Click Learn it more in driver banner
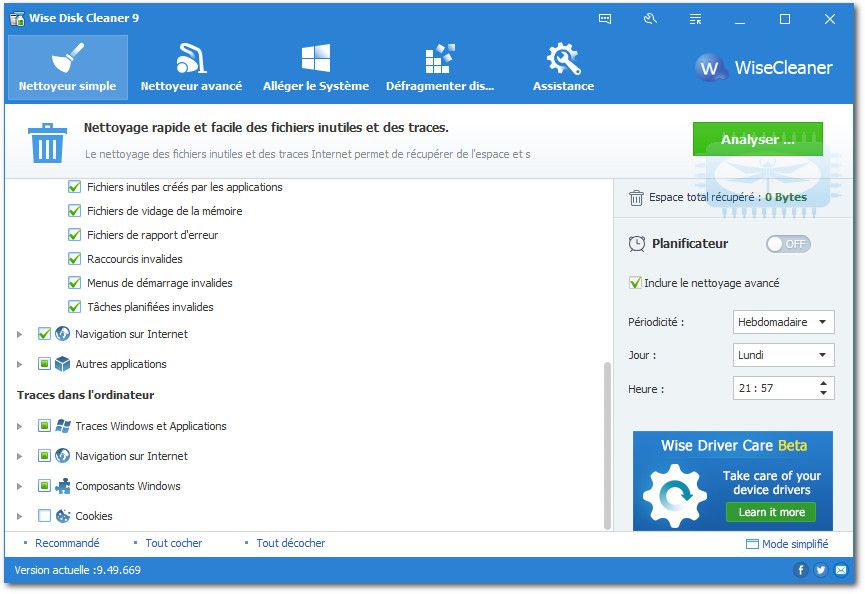 click(x=771, y=512)
